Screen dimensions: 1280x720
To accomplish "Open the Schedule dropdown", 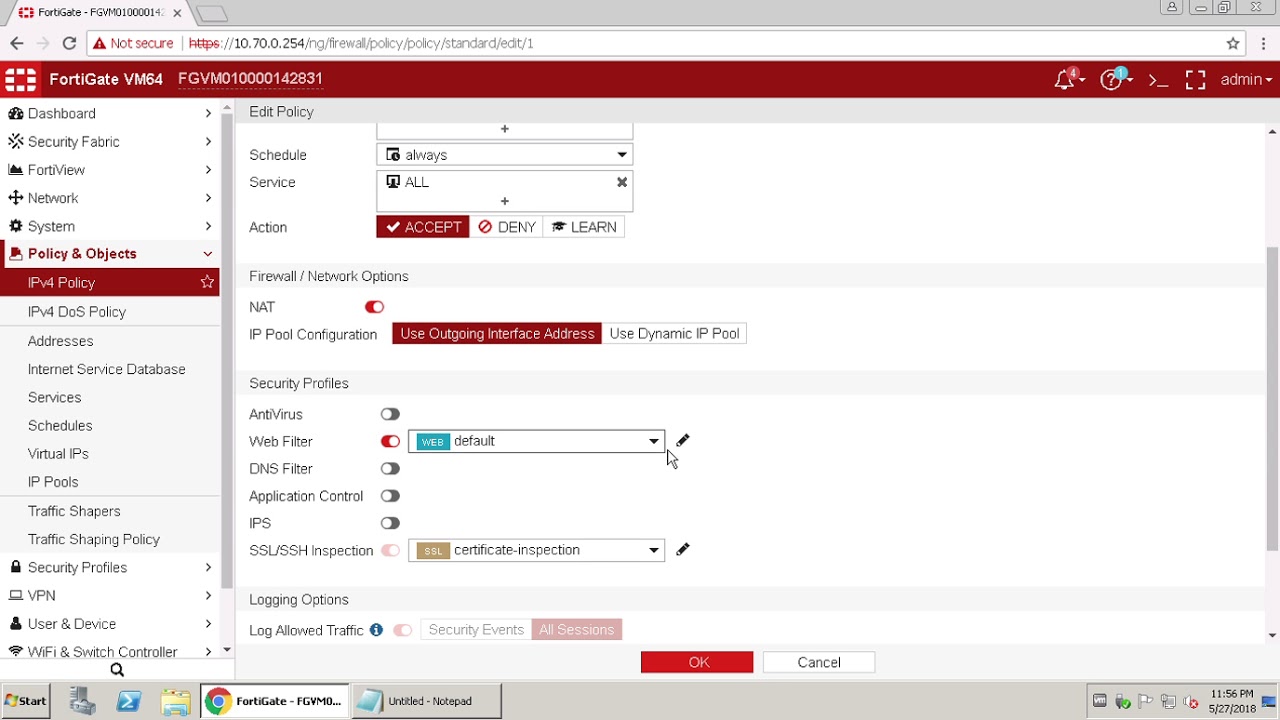I will click(505, 155).
